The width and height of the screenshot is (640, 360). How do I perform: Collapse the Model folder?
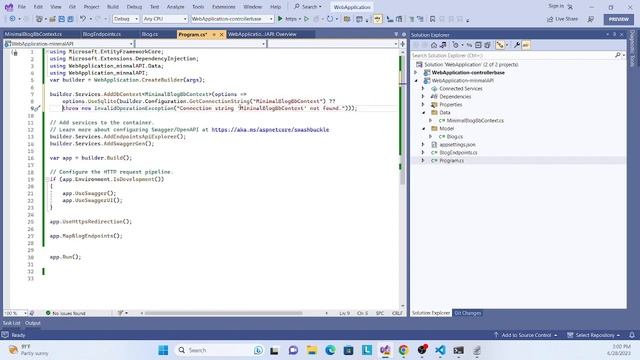[423, 129]
